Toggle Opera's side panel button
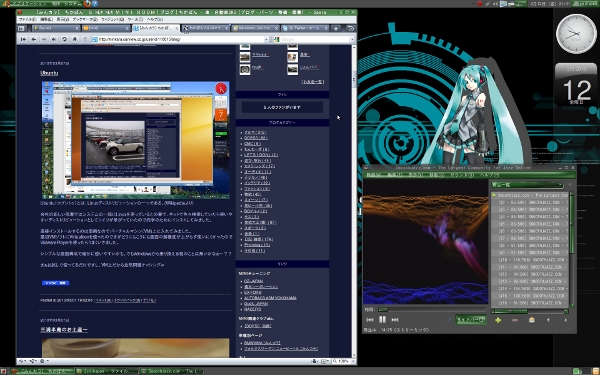 point(21,28)
